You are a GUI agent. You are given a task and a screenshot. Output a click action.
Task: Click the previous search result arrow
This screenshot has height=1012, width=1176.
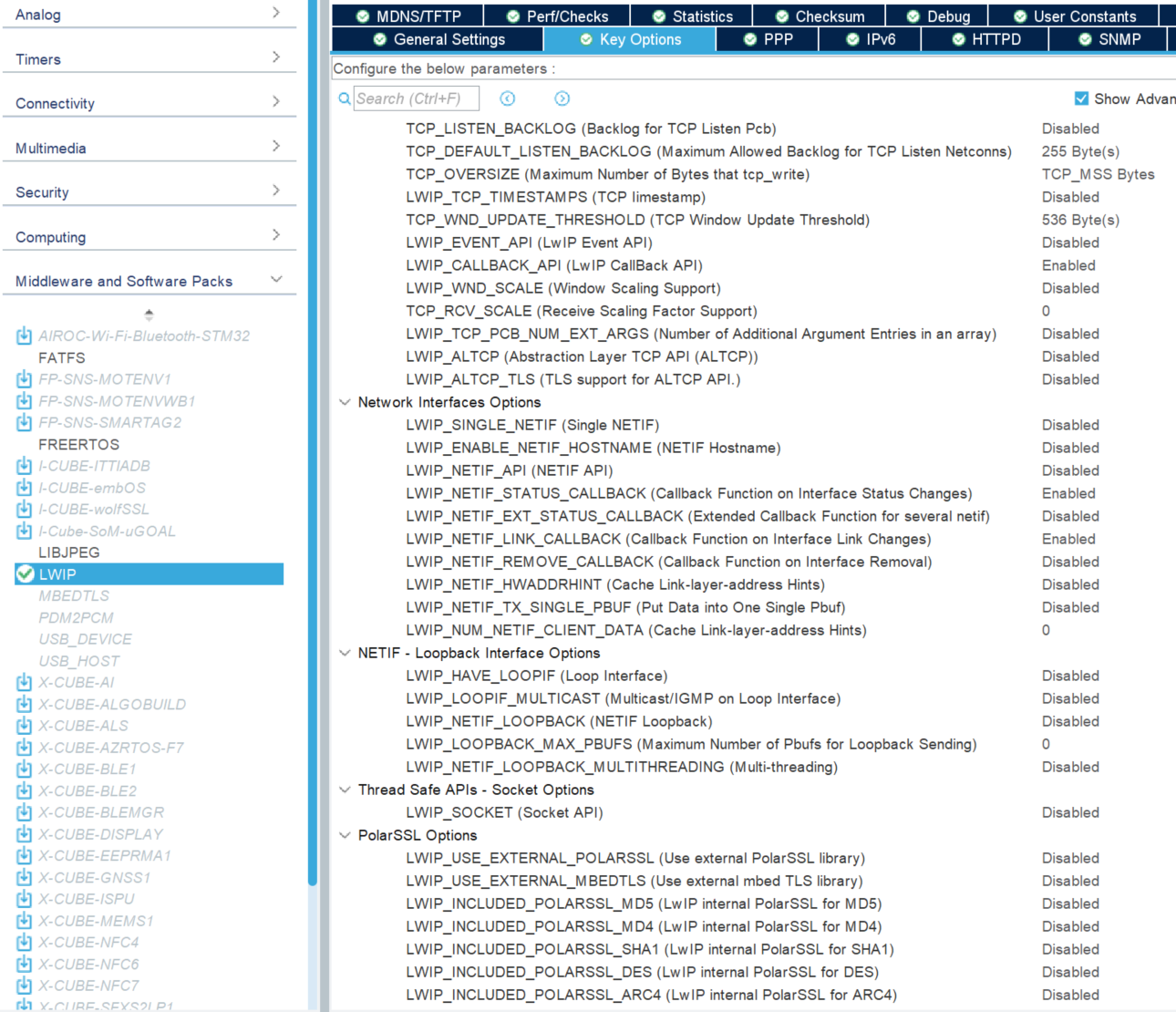pos(507,98)
